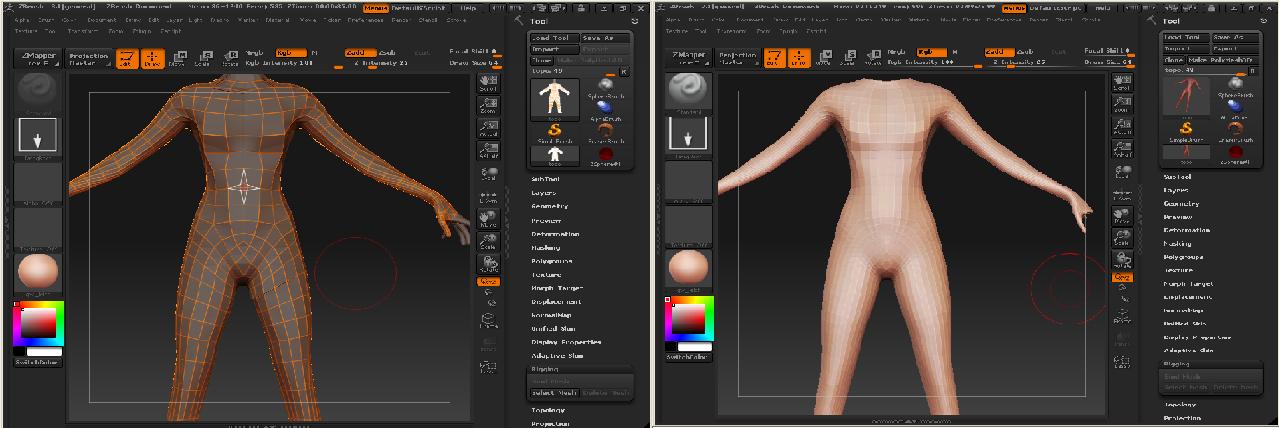Click Edit mode icon in shaded window toolbar

(773, 58)
